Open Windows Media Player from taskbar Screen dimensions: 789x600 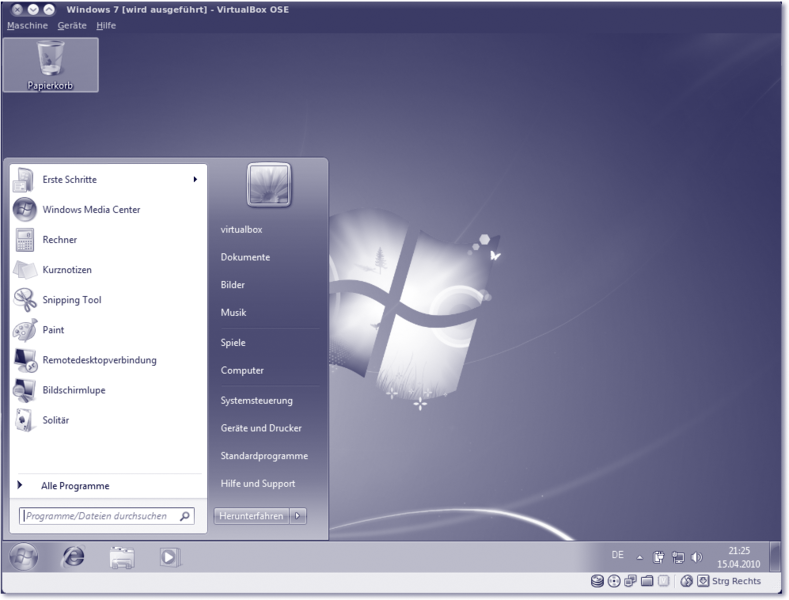click(x=170, y=557)
